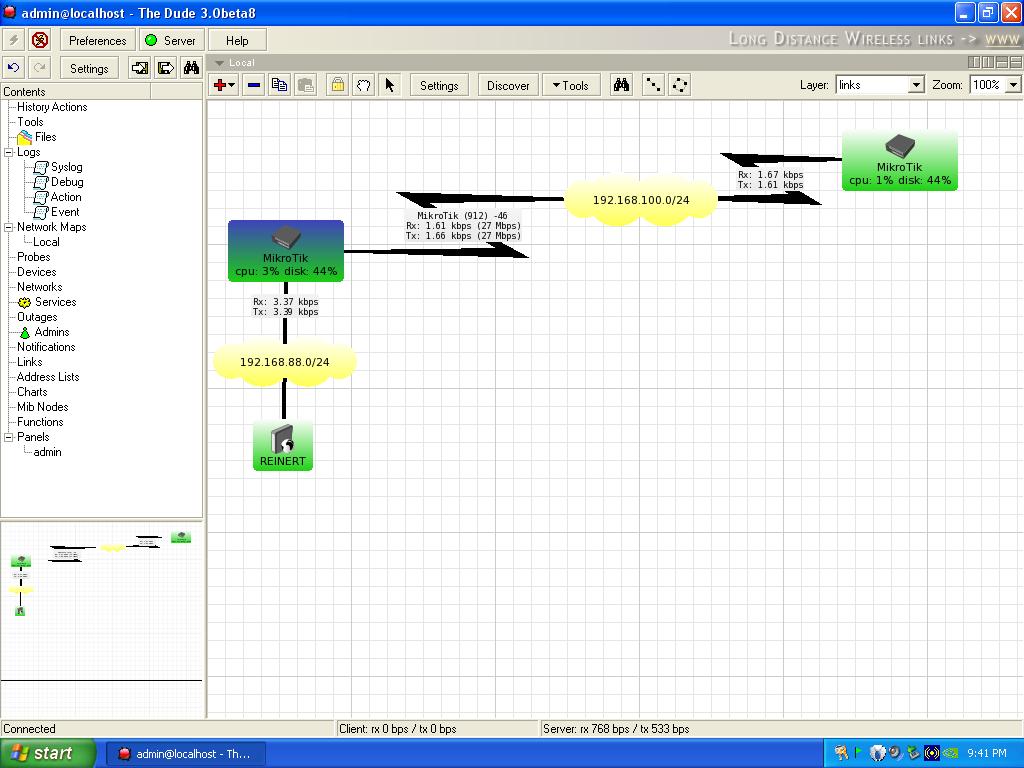
Task: Select Address Lists in the tree
Action: 48,377
